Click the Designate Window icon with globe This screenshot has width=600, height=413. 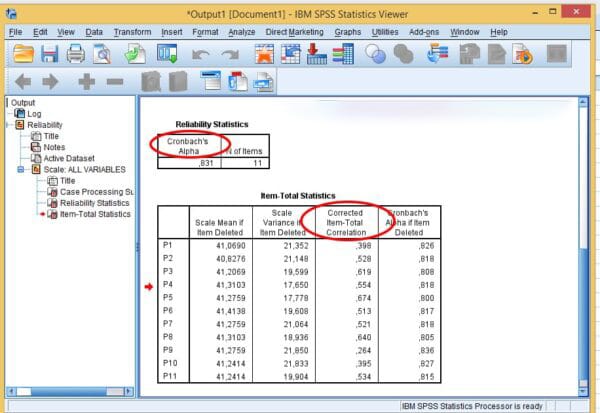437,54
